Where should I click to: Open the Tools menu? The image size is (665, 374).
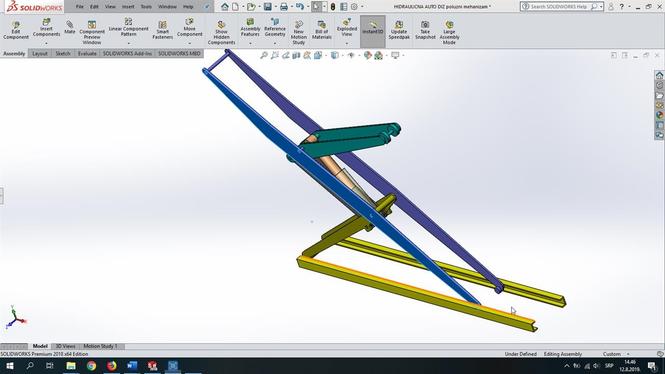coord(146,7)
